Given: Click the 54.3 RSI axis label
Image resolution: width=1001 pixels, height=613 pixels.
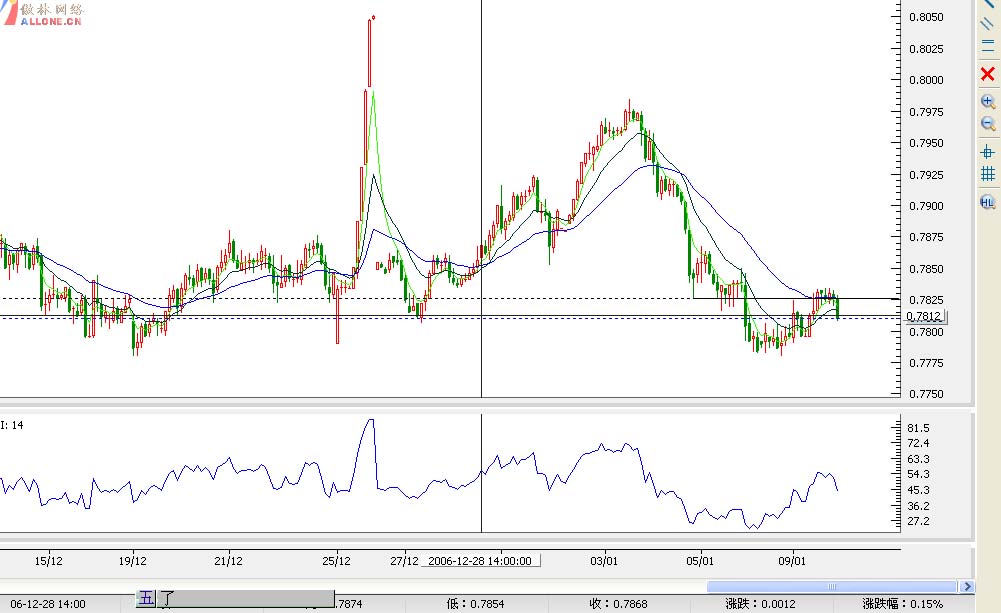Looking at the screenshot, I should tap(918, 474).
